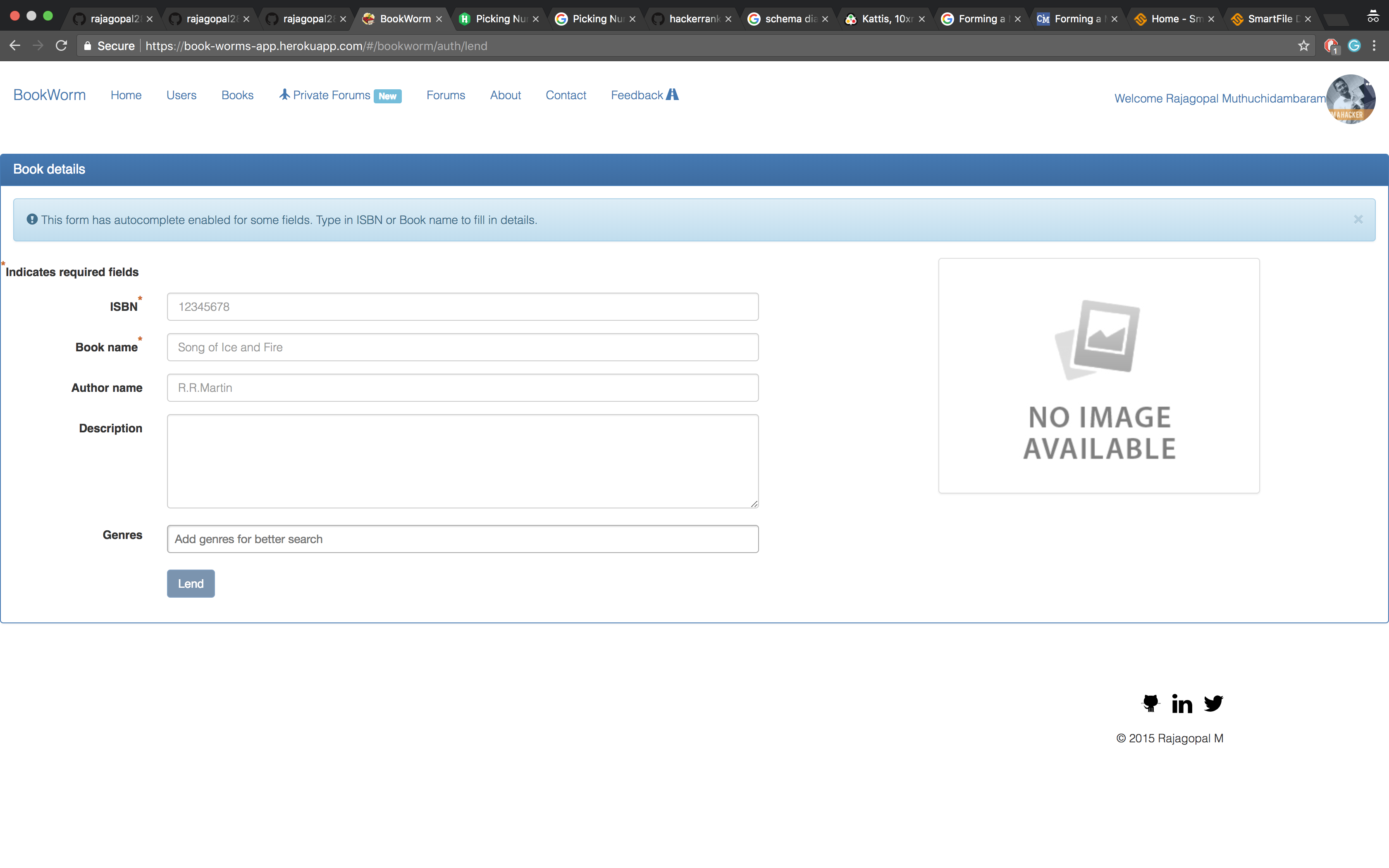Image resolution: width=1389 pixels, height=868 pixels.
Task: Go to Books in navigation
Action: coord(237,95)
